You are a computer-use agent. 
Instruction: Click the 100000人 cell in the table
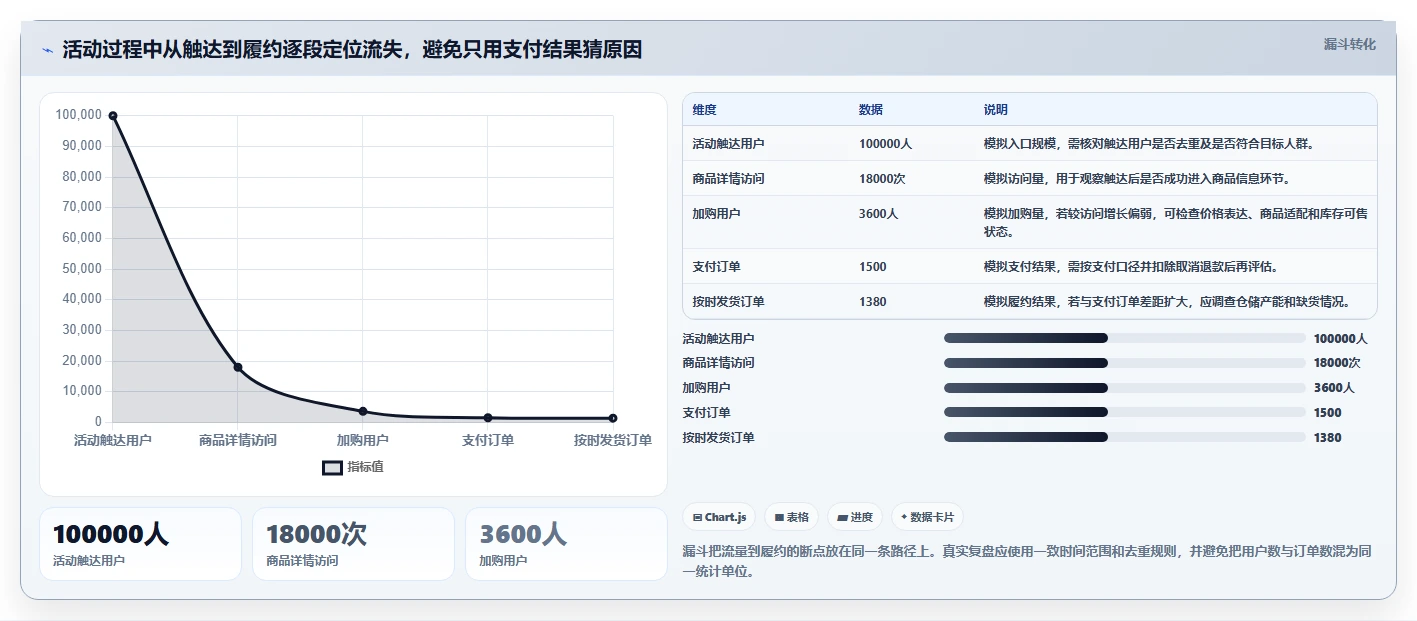point(885,144)
